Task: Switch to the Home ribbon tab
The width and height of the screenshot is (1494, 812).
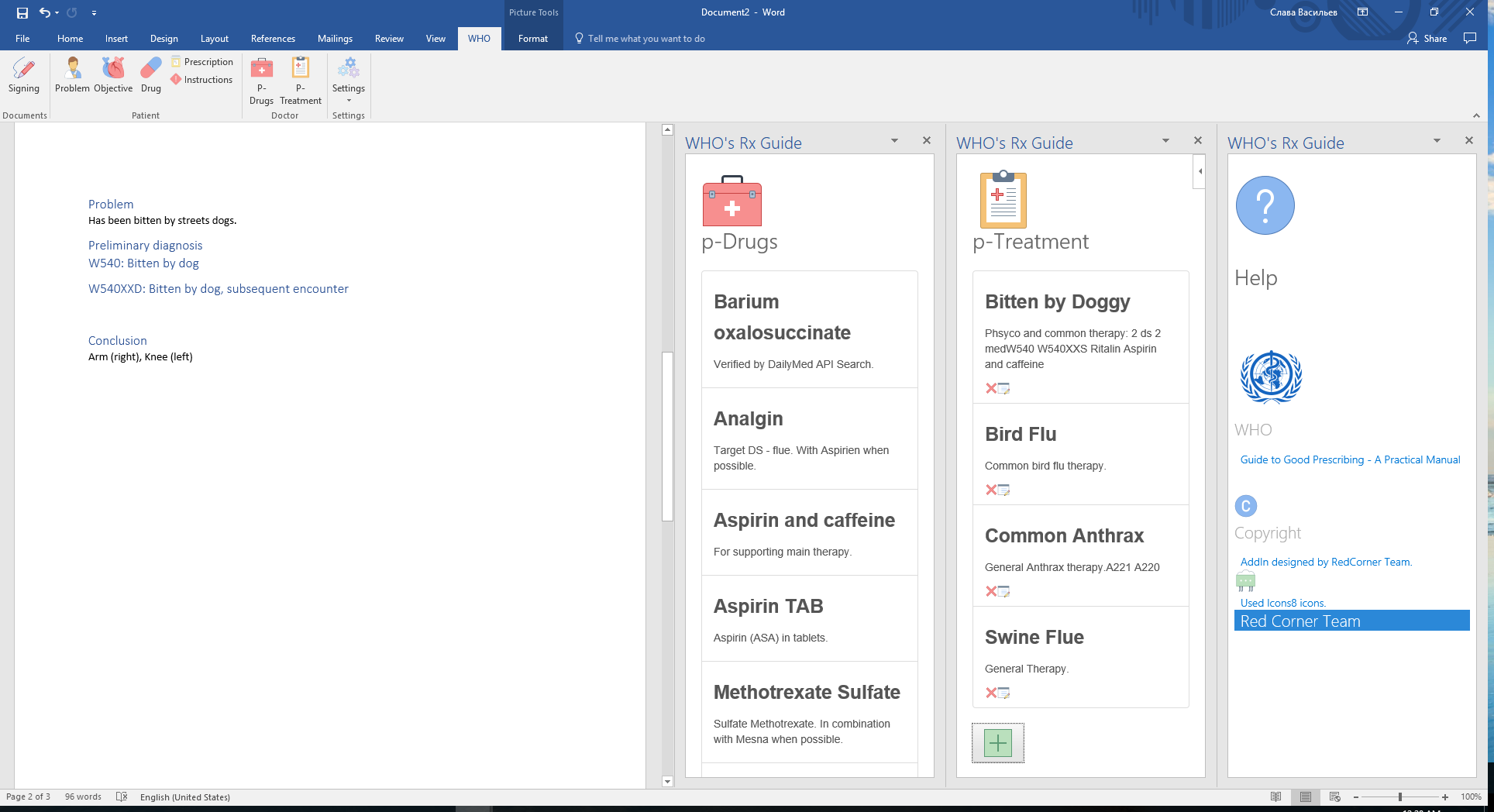Action: [70, 39]
